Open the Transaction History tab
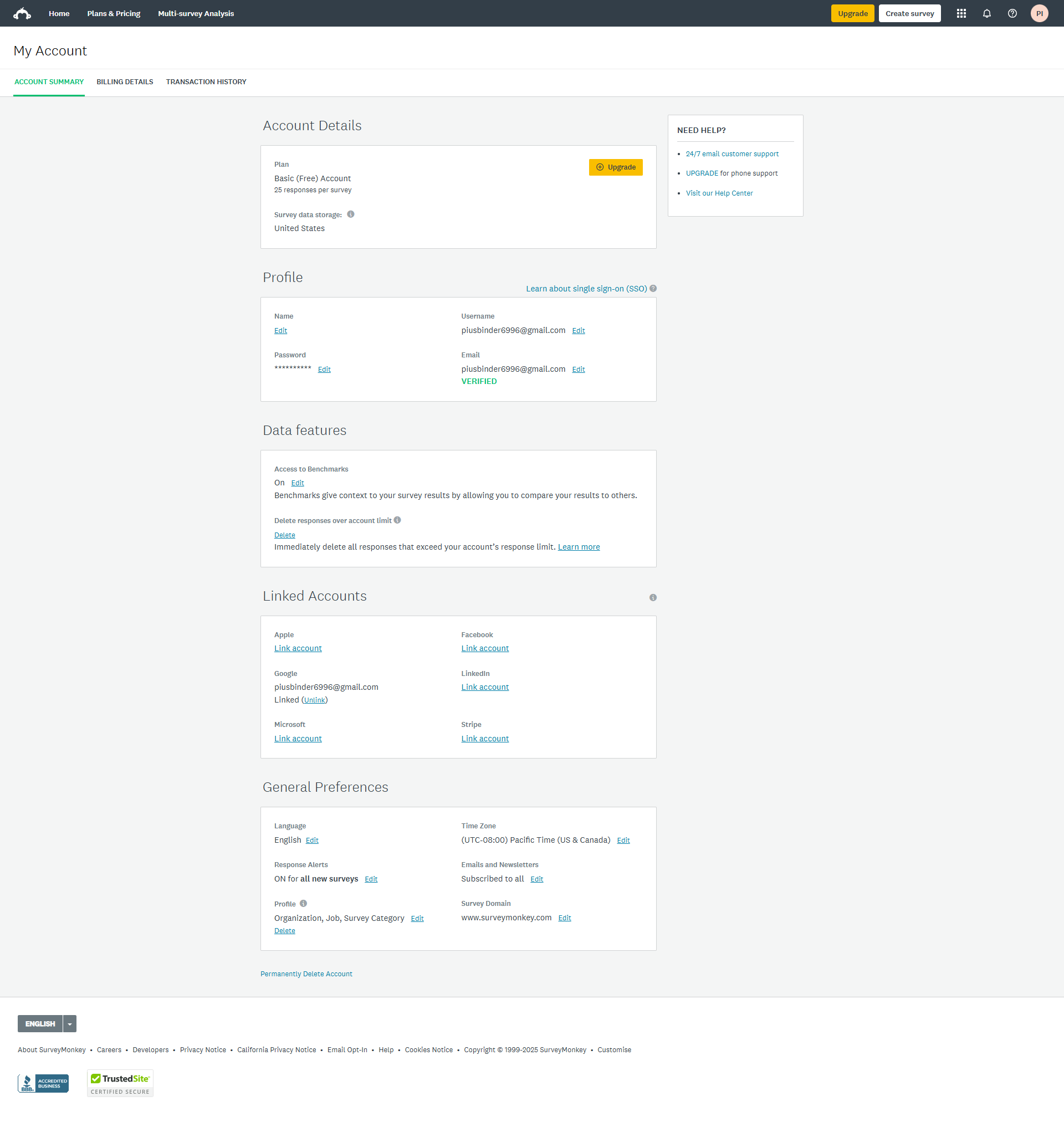The height and width of the screenshot is (1122, 1064). 206,81
